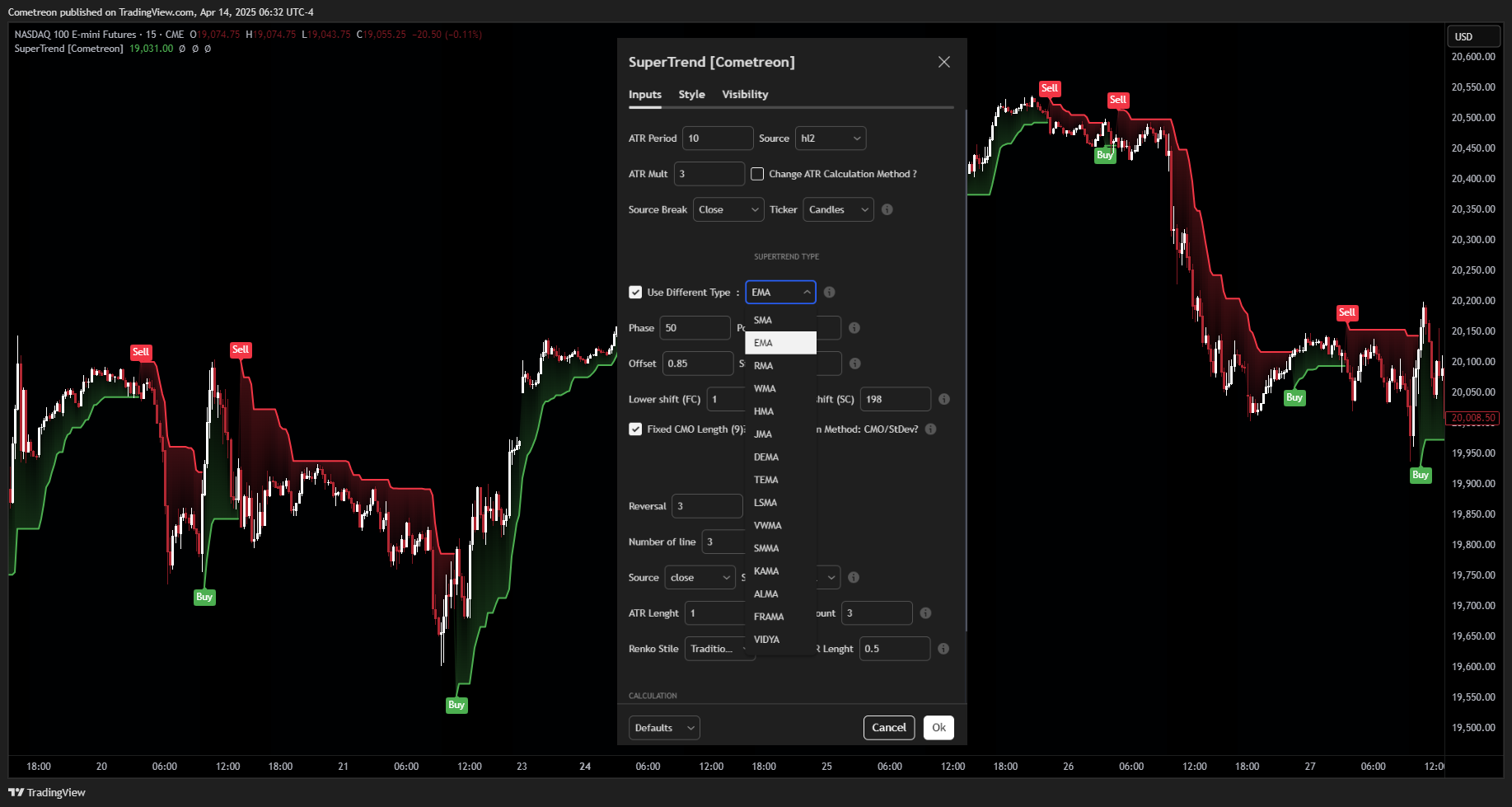The height and width of the screenshot is (807, 1512).
Task: Close the SuperTrend settings dialog
Action: [x=944, y=62]
